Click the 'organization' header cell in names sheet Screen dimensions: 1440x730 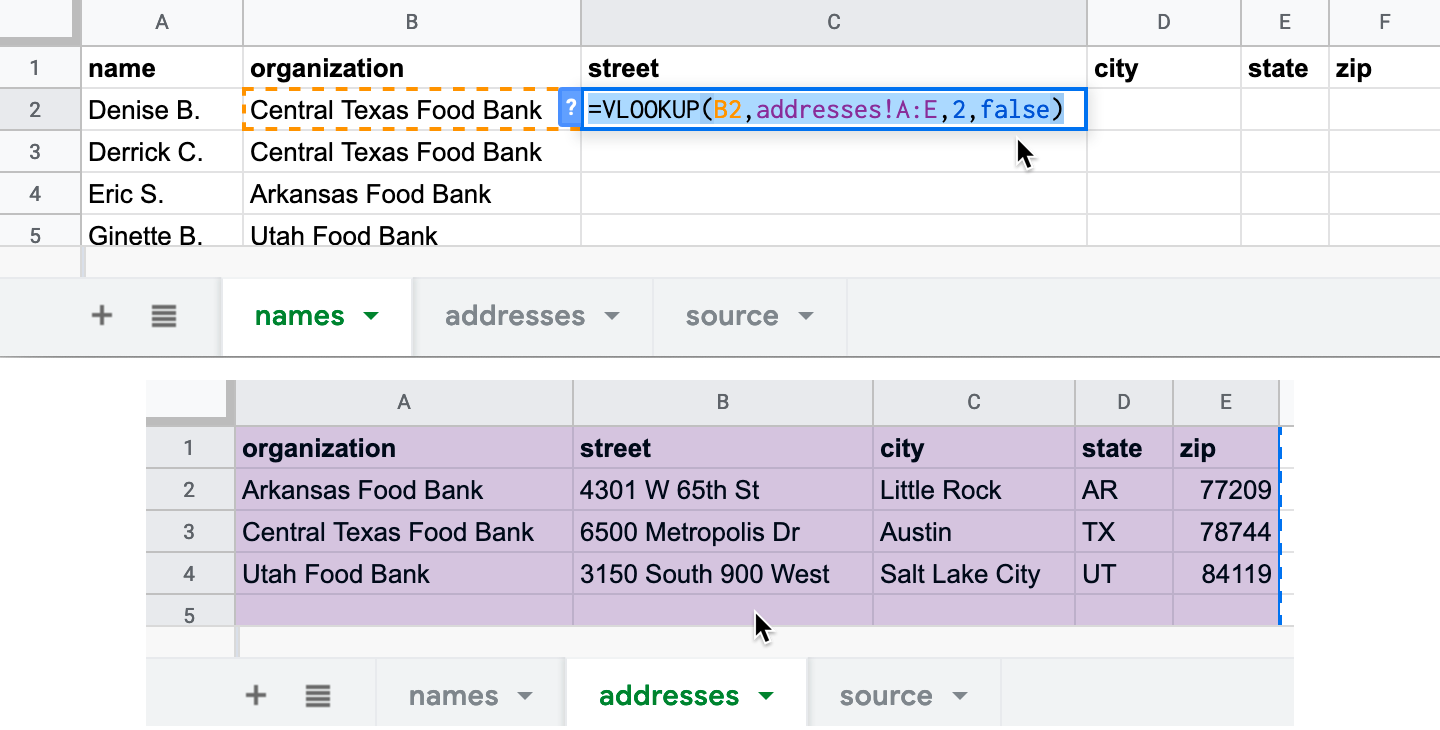[412, 68]
